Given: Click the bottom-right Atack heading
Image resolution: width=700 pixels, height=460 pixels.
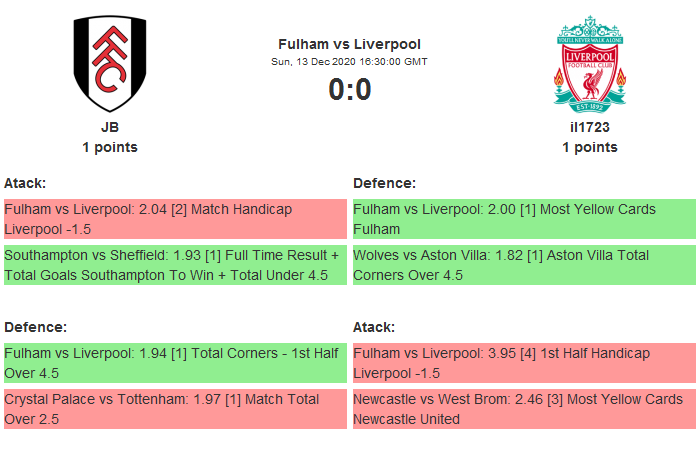Looking at the screenshot, I should tap(374, 327).
